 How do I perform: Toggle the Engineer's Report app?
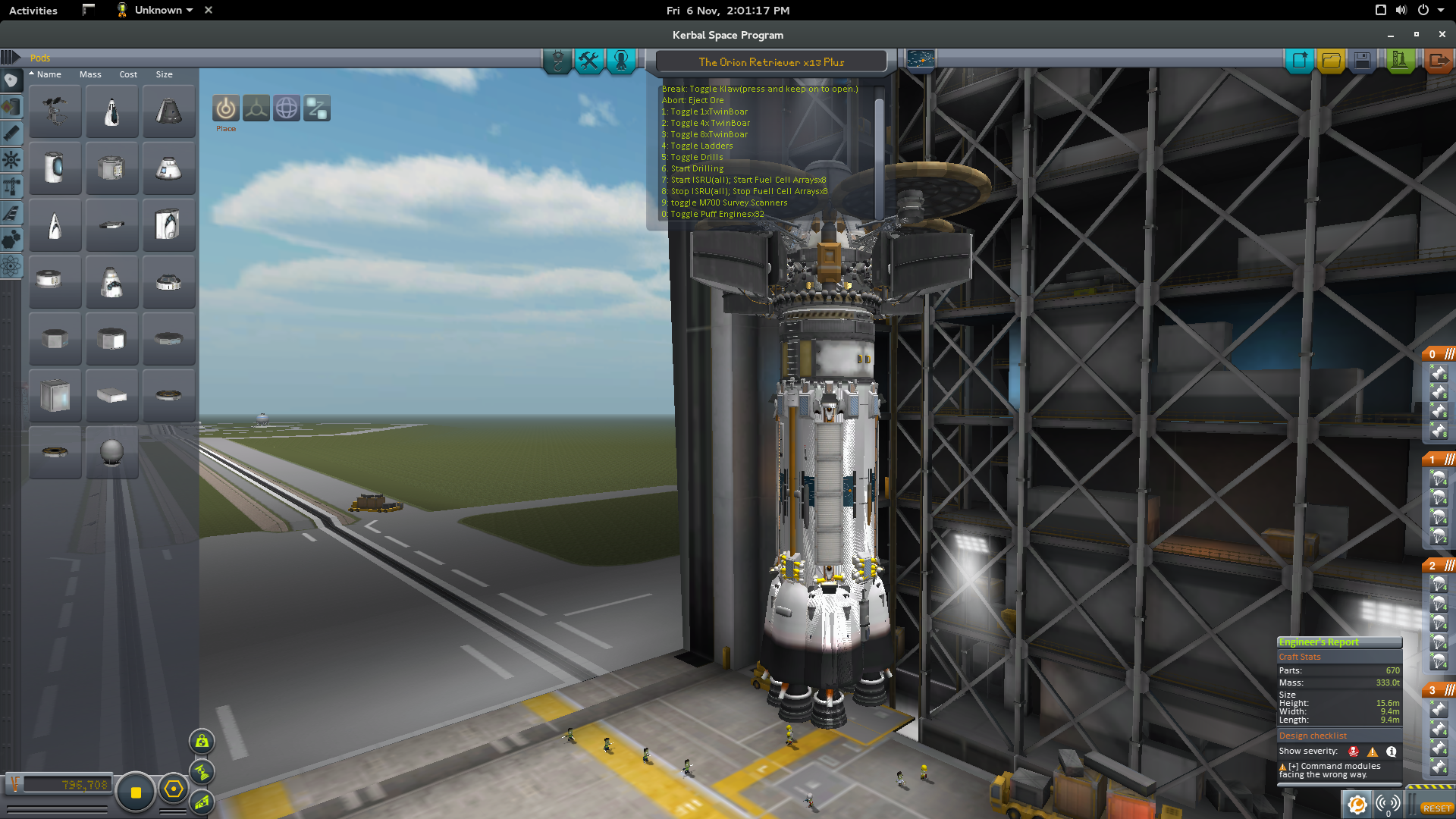click(1357, 804)
